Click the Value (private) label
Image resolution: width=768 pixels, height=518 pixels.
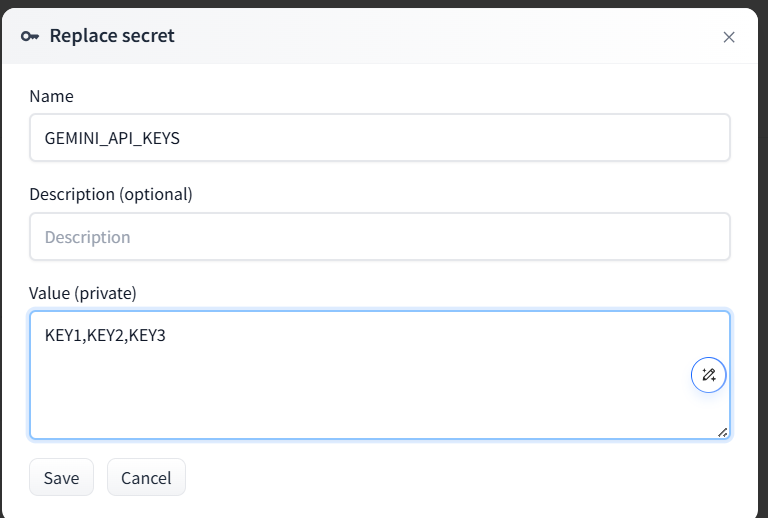coord(83,293)
